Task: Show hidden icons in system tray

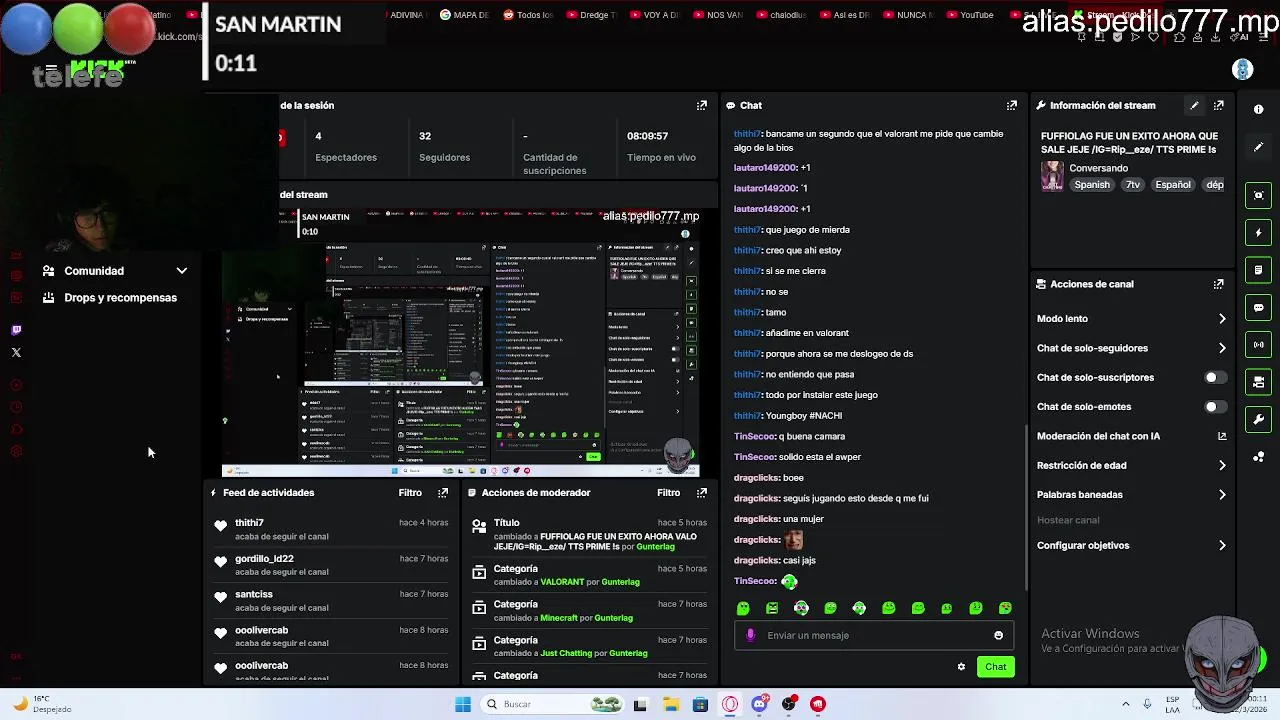Action: click(1126, 704)
